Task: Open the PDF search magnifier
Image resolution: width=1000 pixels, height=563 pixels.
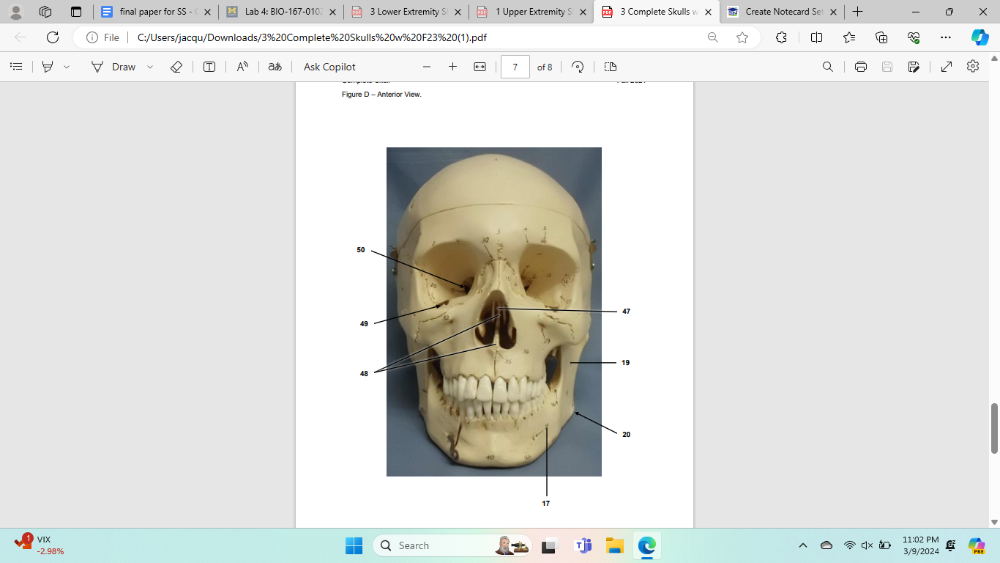Action: coord(827,67)
